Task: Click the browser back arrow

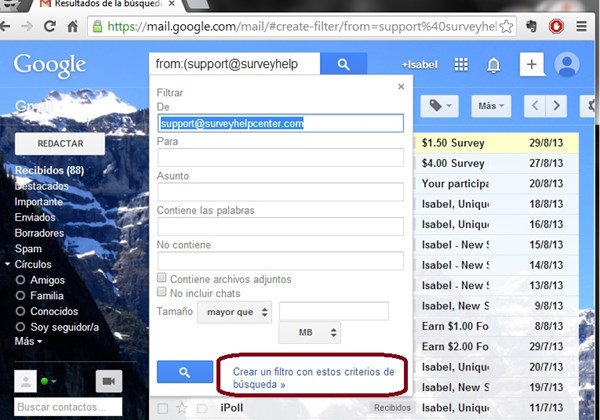Action: tap(5, 26)
